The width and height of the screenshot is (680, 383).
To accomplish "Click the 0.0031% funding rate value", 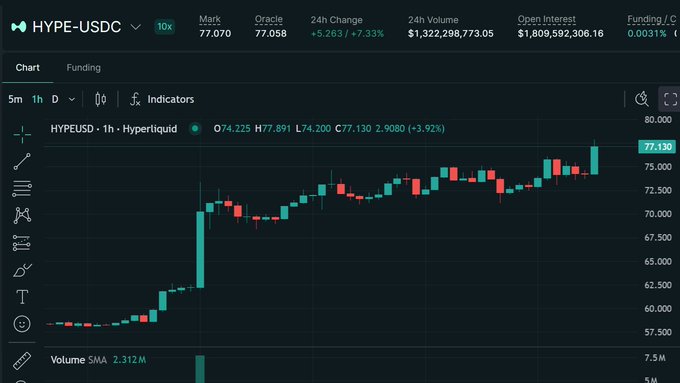I will (x=647, y=33).
